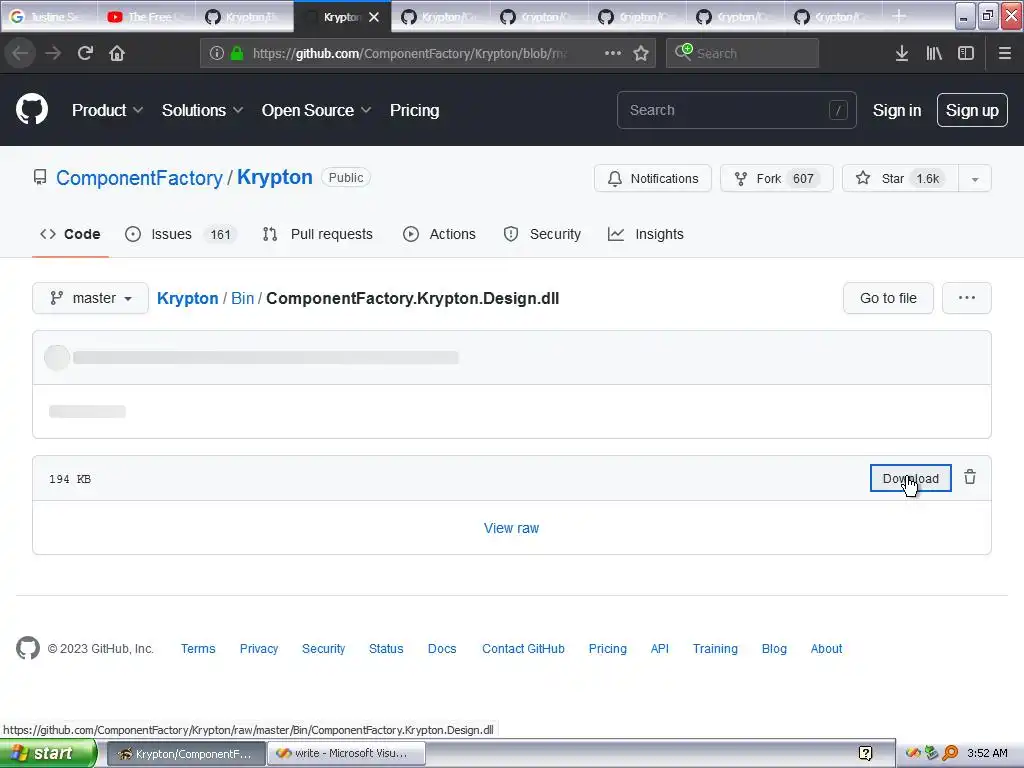Click the Go to file button
This screenshot has width=1024, height=768.
click(888, 298)
